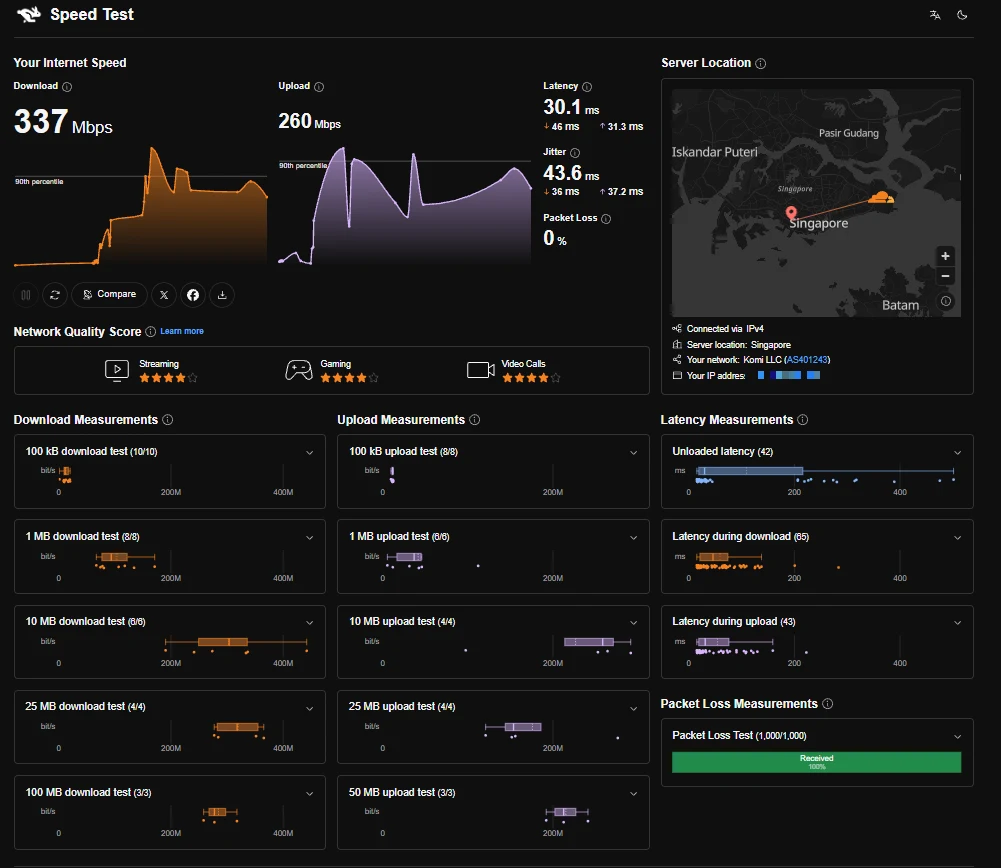Click the Streaming play icon
This screenshot has height=868, width=1001.
coord(117,370)
